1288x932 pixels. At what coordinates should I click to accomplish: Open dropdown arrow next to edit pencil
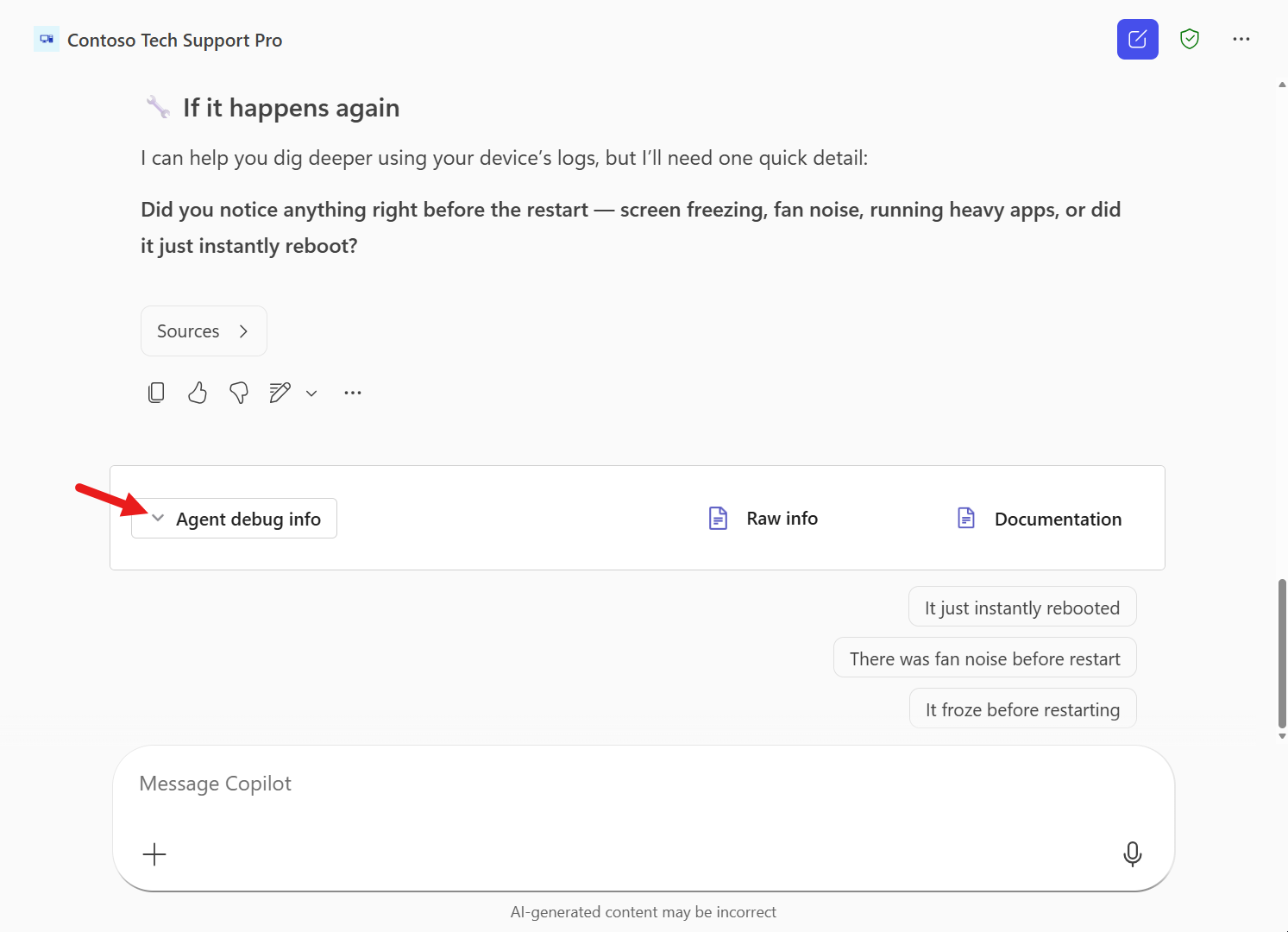coord(311,394)
